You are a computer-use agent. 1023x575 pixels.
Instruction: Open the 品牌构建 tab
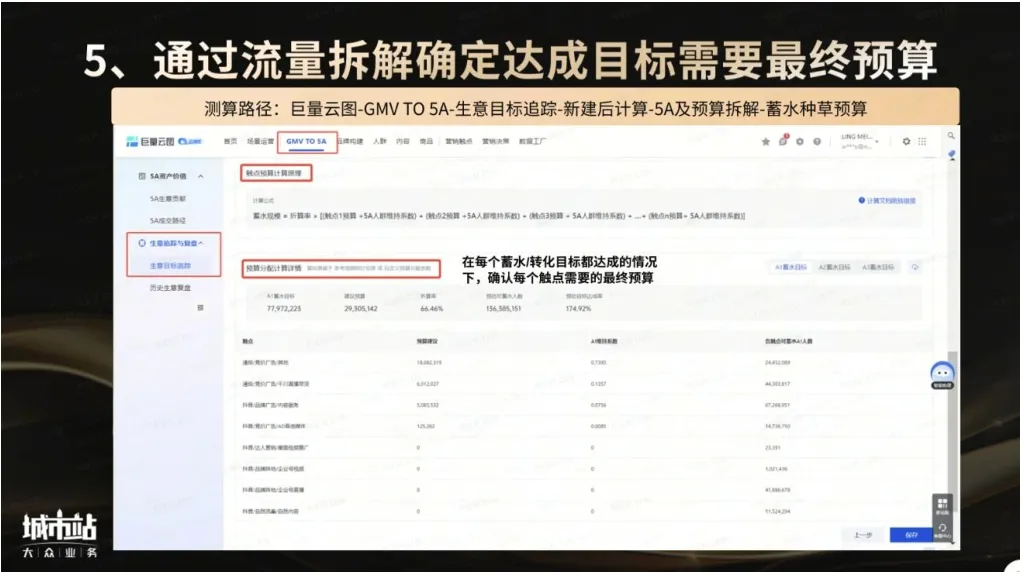pos(350,142)
